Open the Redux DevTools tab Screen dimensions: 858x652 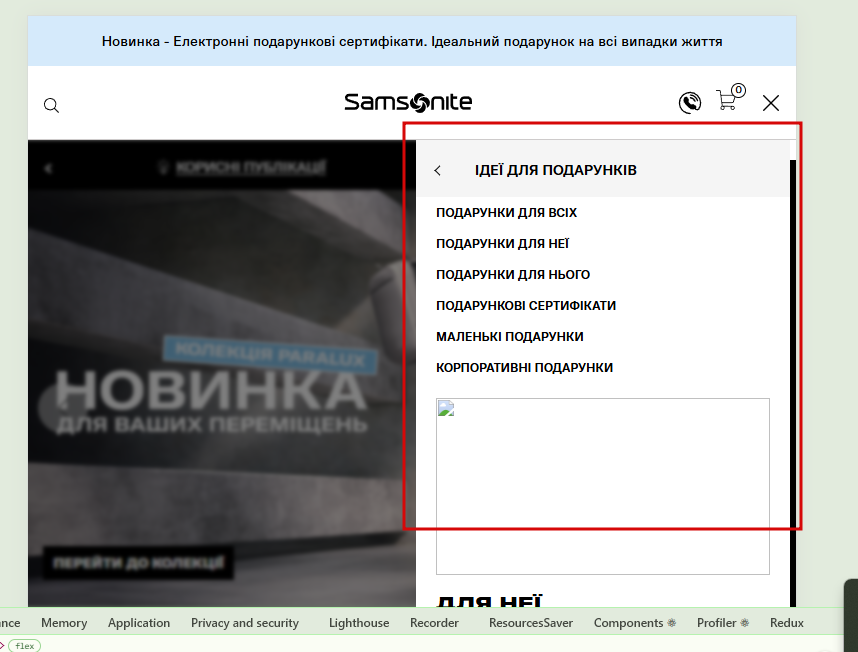click(x=787, y=622)
